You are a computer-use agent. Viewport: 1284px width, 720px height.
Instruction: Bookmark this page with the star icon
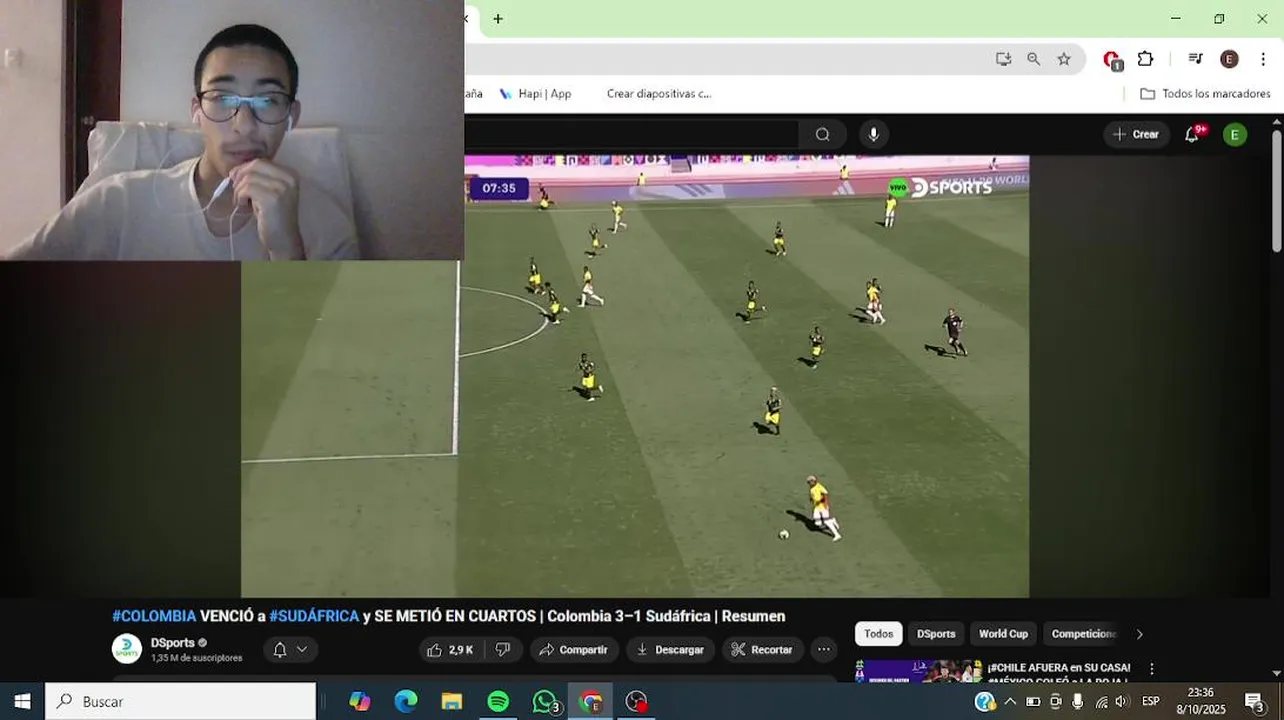pos(1064,59)
